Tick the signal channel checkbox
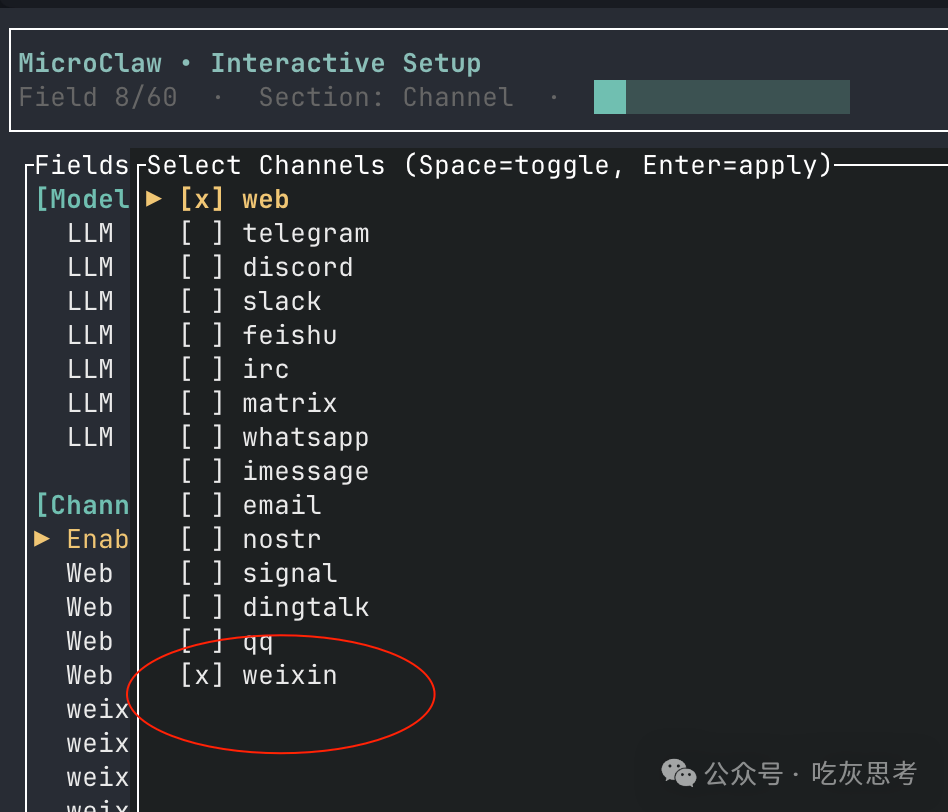 pos(202,573)
